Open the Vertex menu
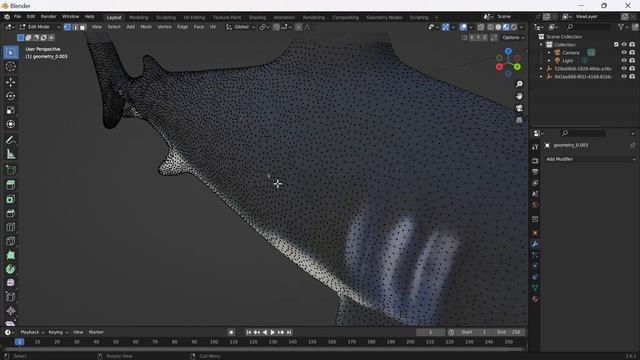 tap(164, 27)
